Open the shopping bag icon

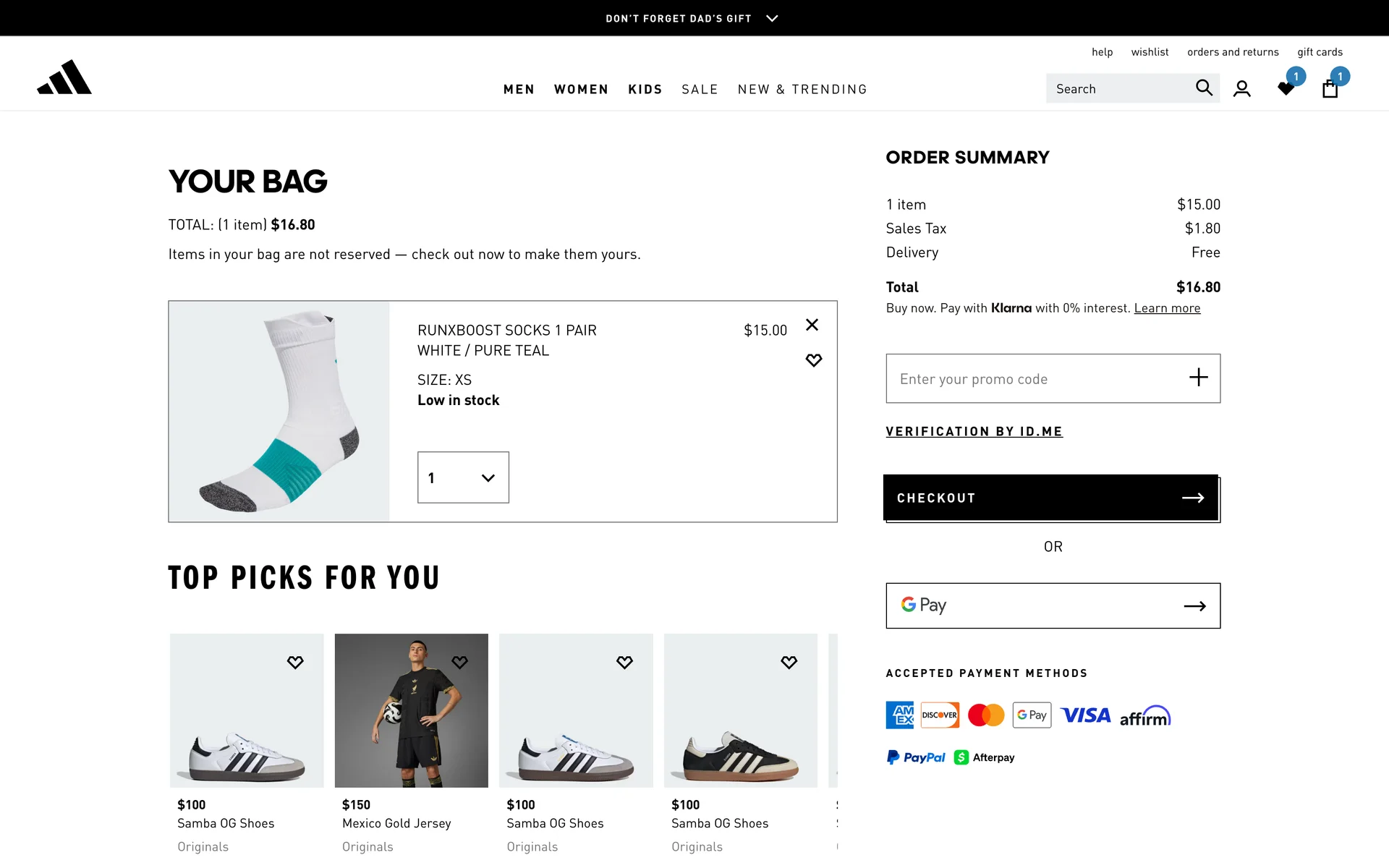[x=1330, y=89]
